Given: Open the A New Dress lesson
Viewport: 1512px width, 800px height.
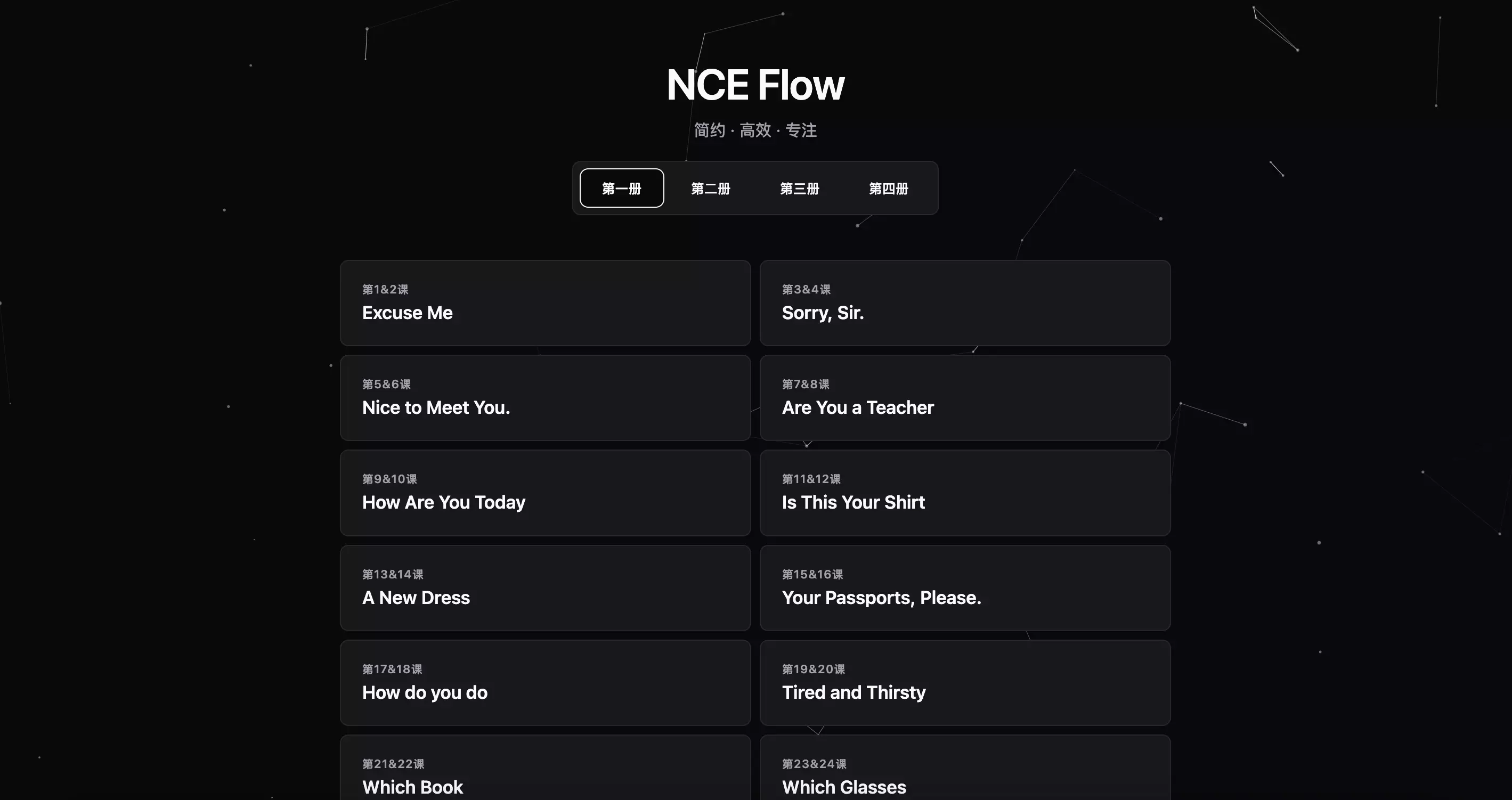Looking at the screenshot, I should (x=544, y=587).
